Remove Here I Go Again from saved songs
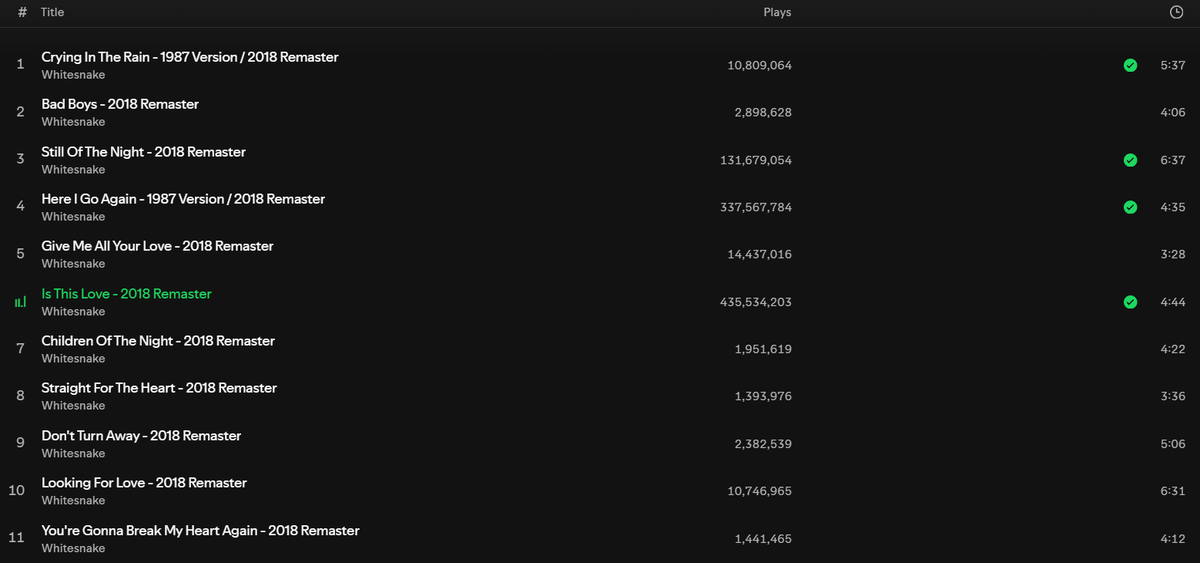This screenshot has height=563, width=1200. coord(1130,207)
